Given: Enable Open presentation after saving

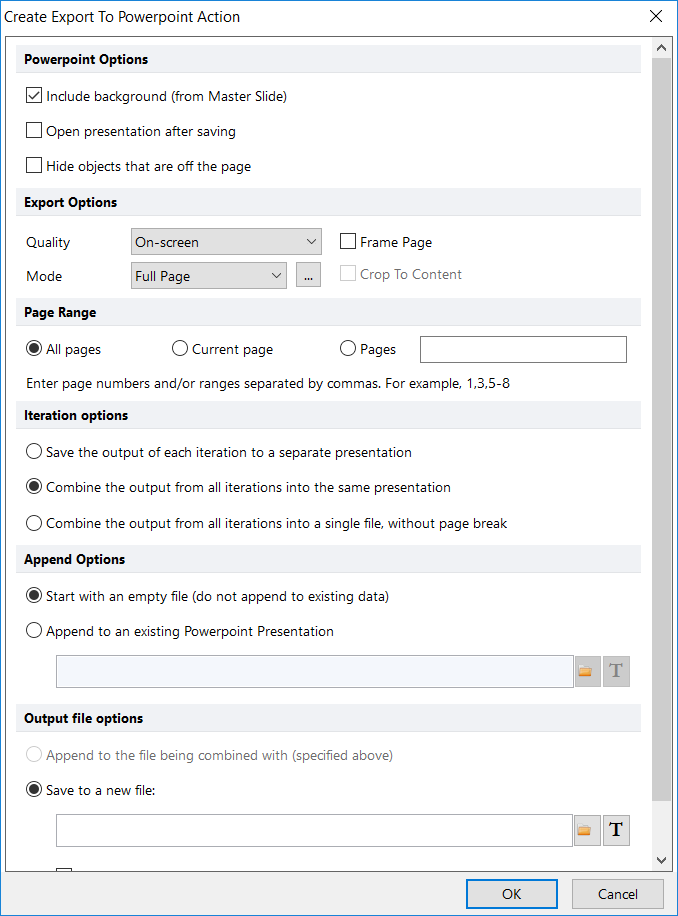Looking at the screenshot, I should pyautogui.click(x=34, y=131).
